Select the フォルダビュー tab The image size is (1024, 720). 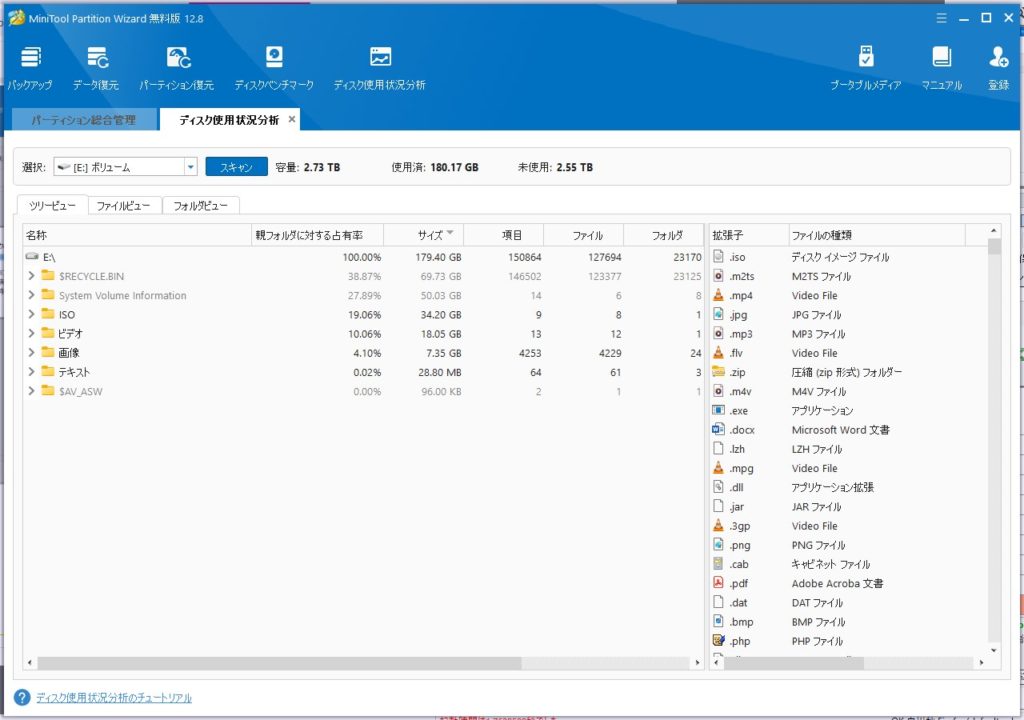coord(200,206)
